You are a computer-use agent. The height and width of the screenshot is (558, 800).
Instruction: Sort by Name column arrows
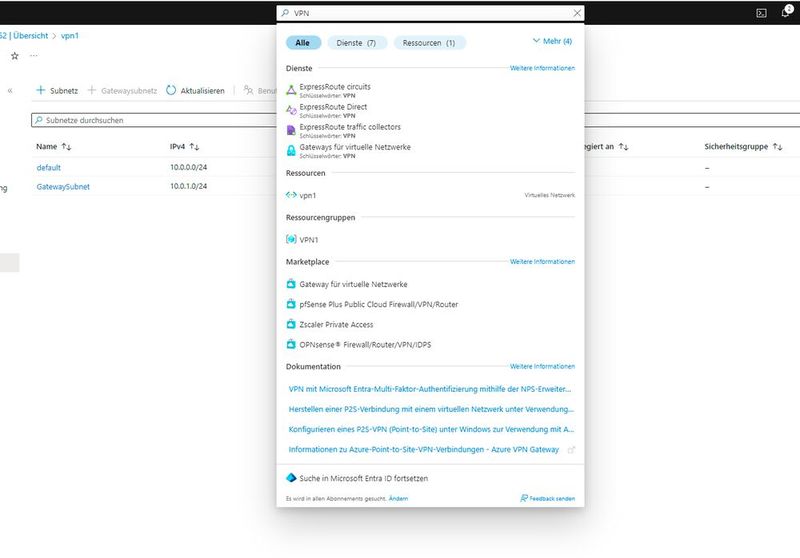coord(66,146)
